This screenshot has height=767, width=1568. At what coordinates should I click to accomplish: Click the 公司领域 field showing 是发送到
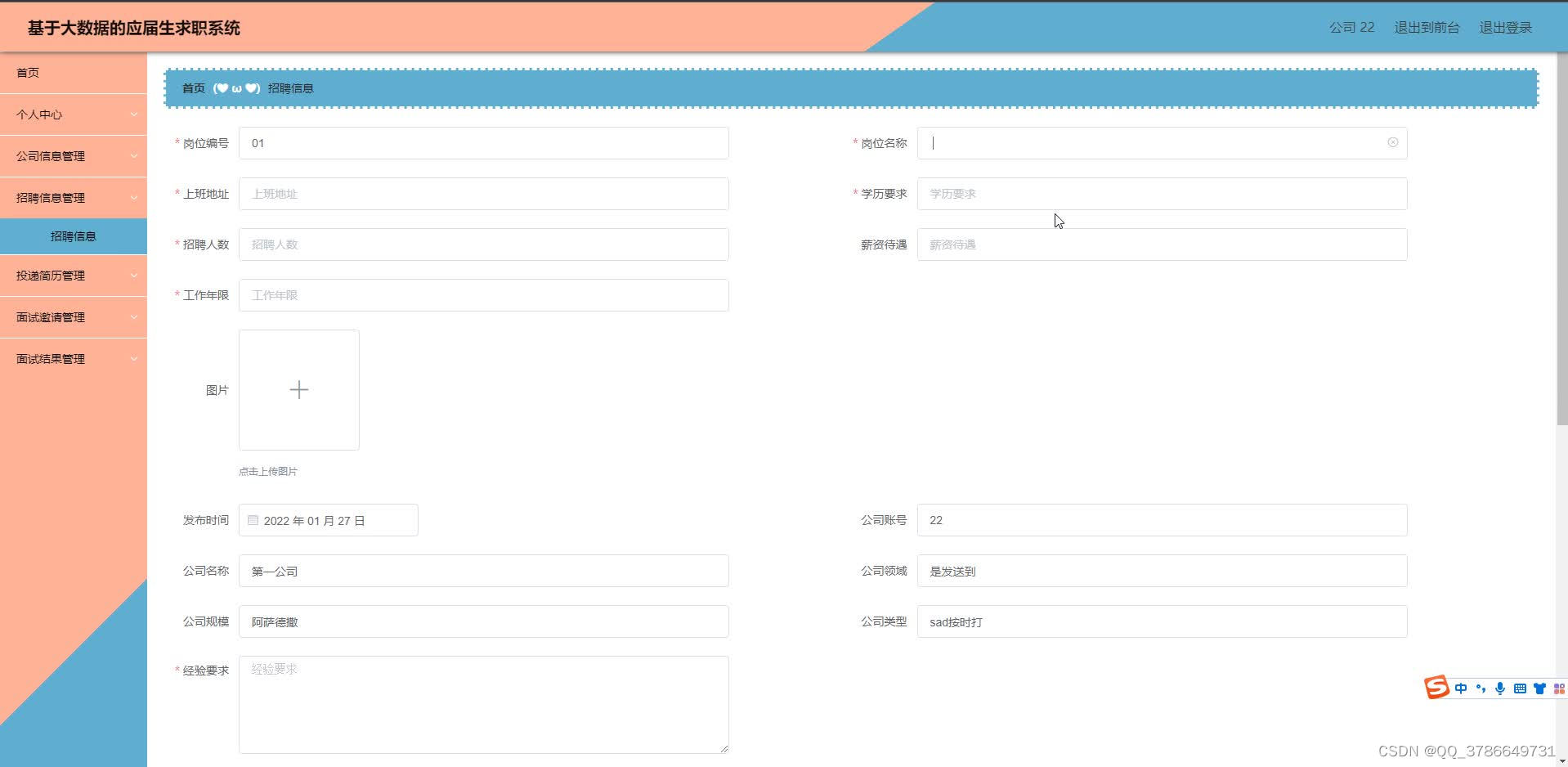coord(1162,571)
